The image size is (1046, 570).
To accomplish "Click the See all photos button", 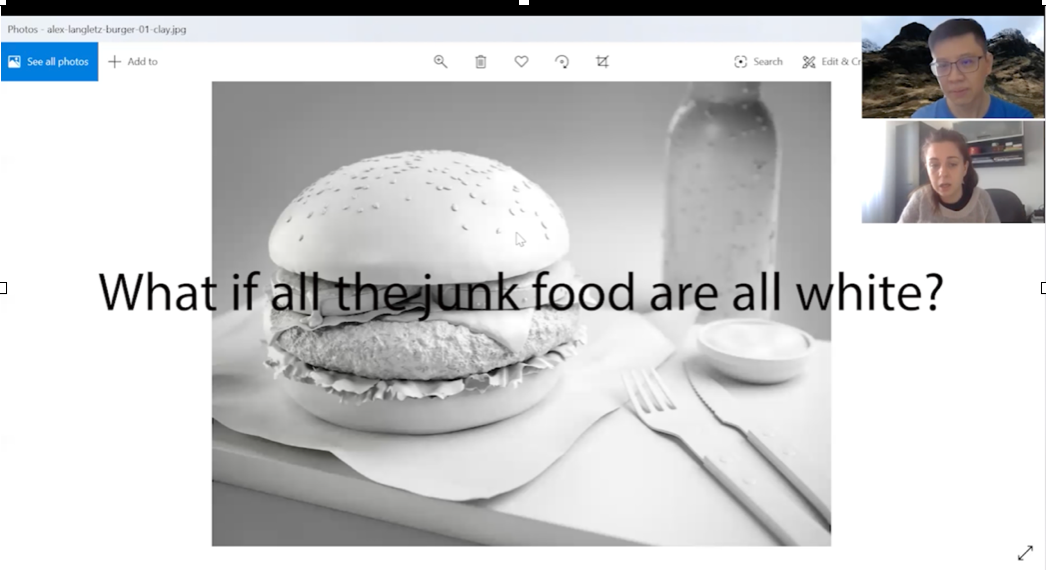I will point(49,61).
